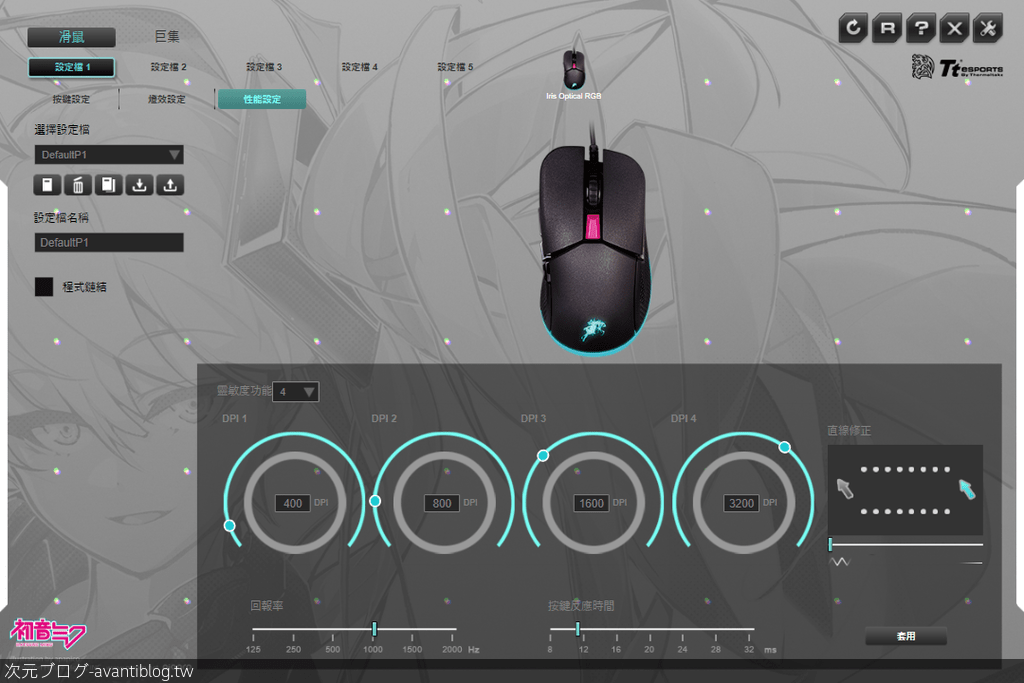Click the trash can delete profile icon
Viewport: 1024px width, 683px height.
point(78,185)
